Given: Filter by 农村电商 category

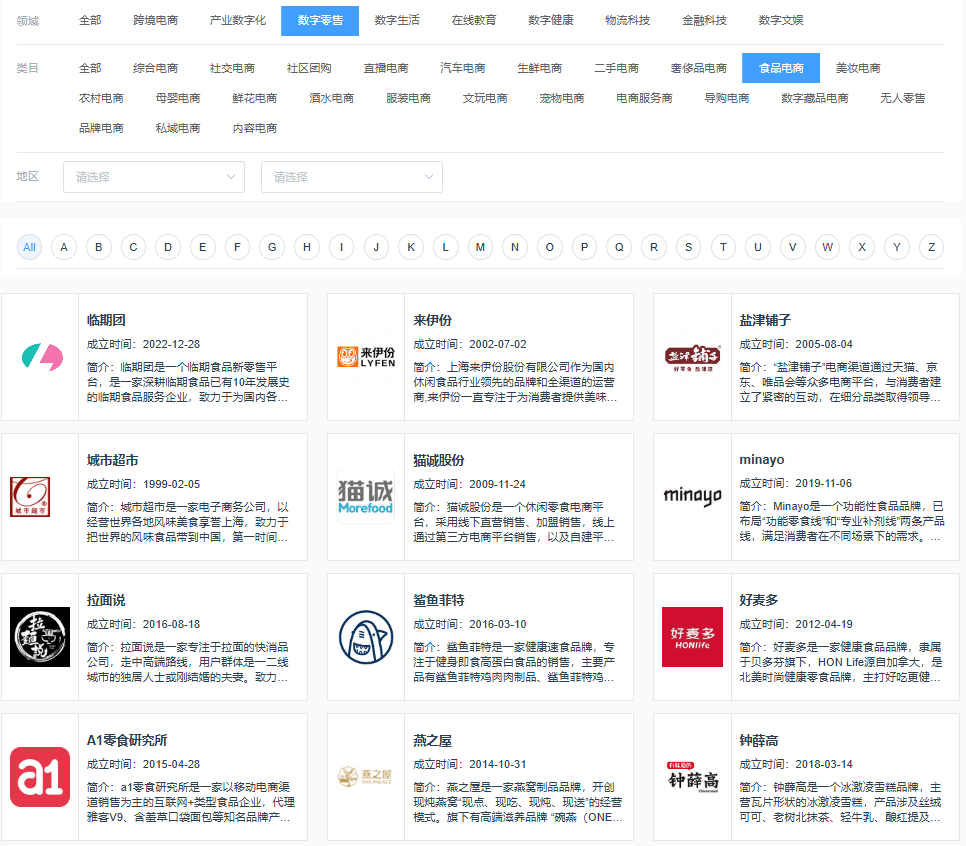Looking at the screenshot, I should pos(101,98).
